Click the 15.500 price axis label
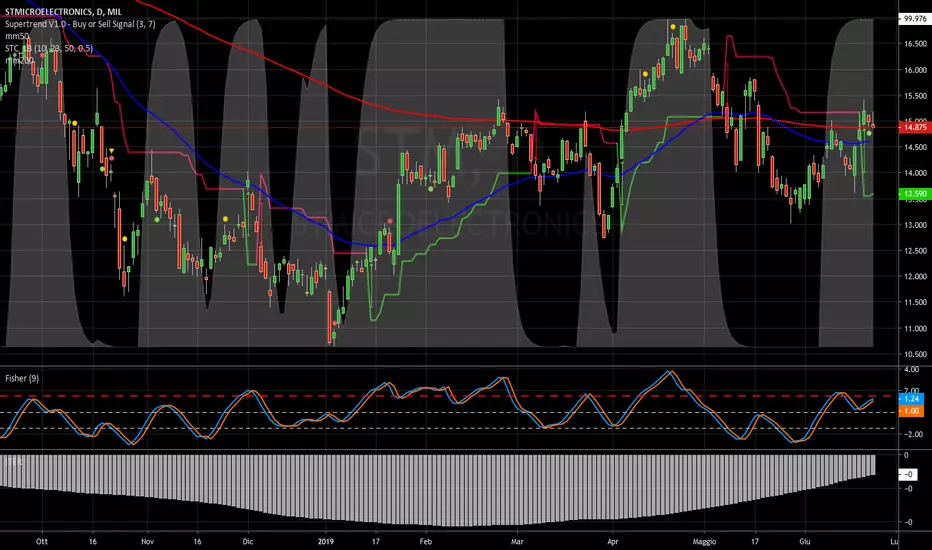 [x=915, y=95]
